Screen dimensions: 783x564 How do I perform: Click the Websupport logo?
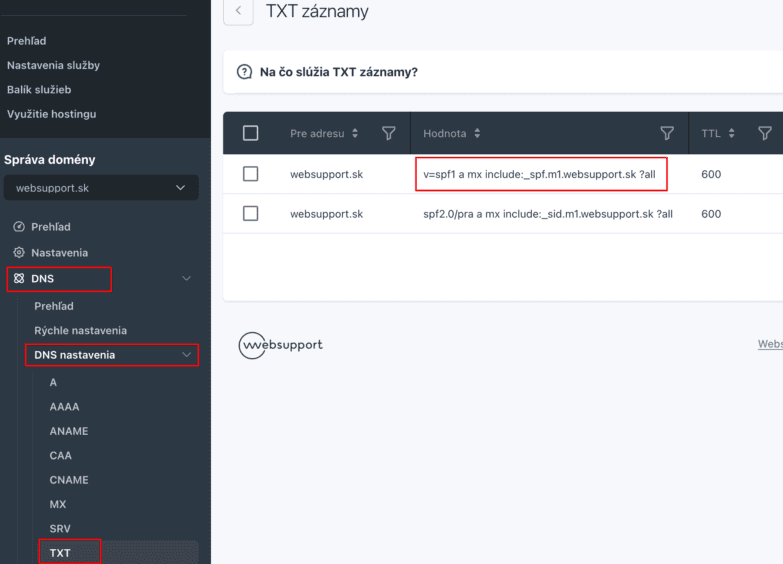281,345
